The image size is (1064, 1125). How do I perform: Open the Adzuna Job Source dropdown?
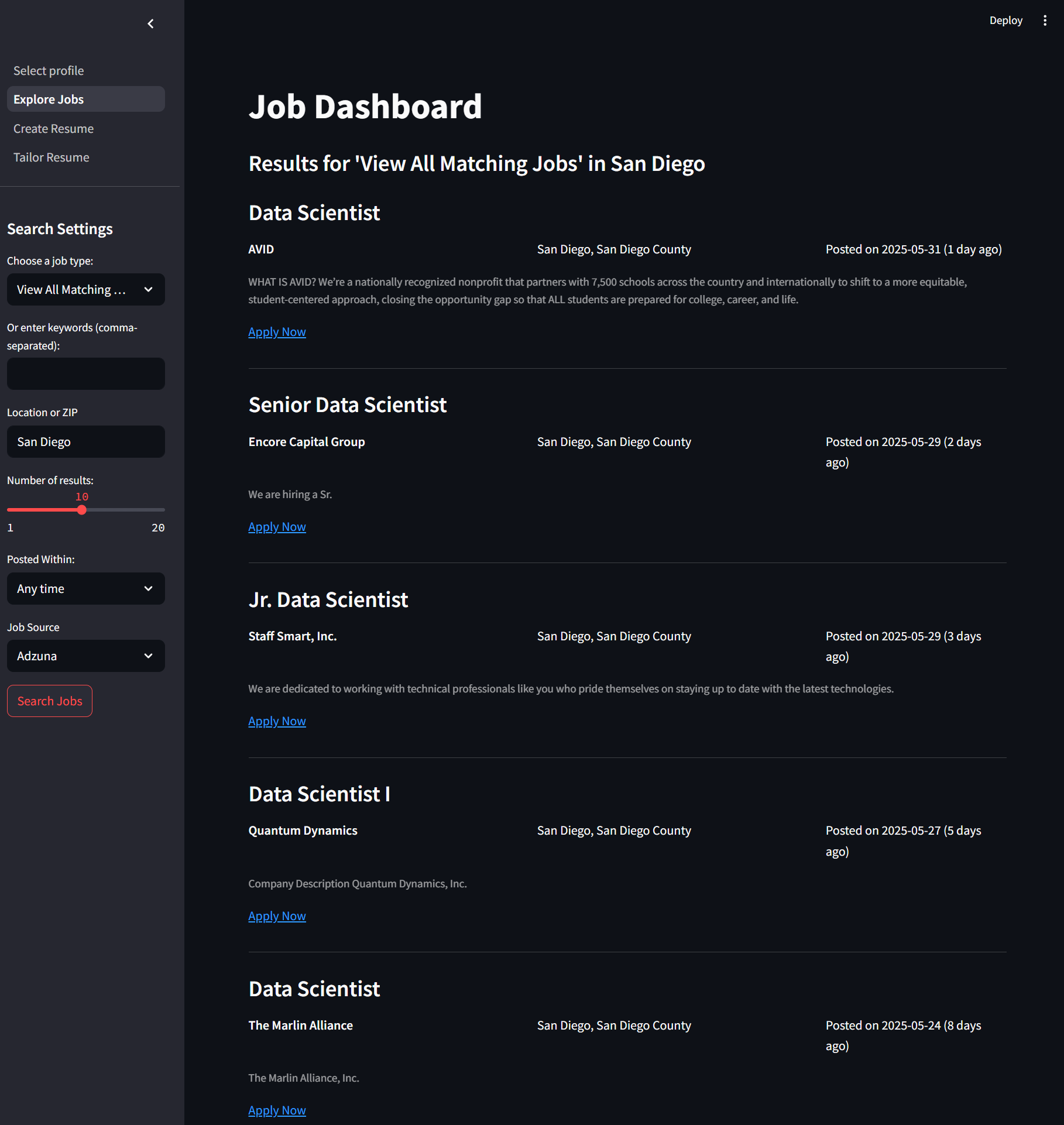85,656
